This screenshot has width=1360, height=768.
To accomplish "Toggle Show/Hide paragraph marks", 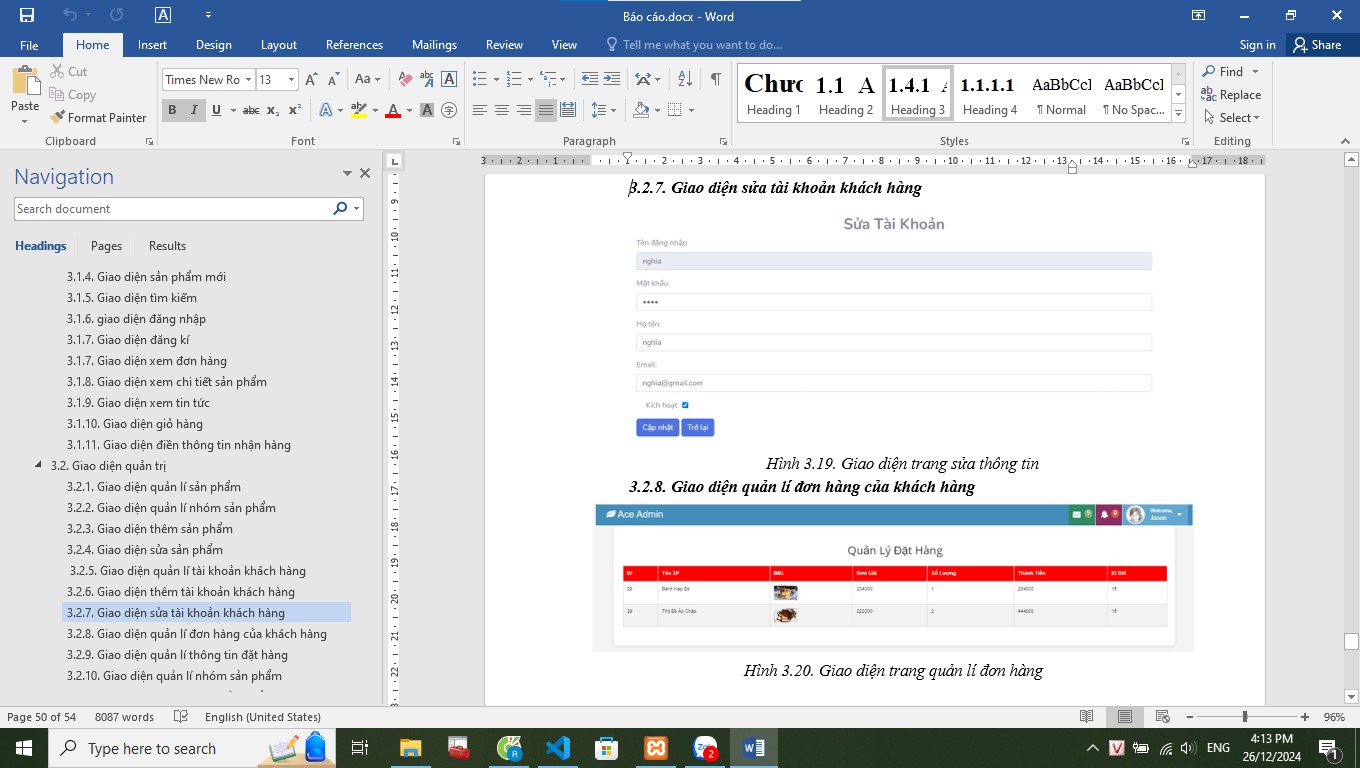I will point(716,79).
